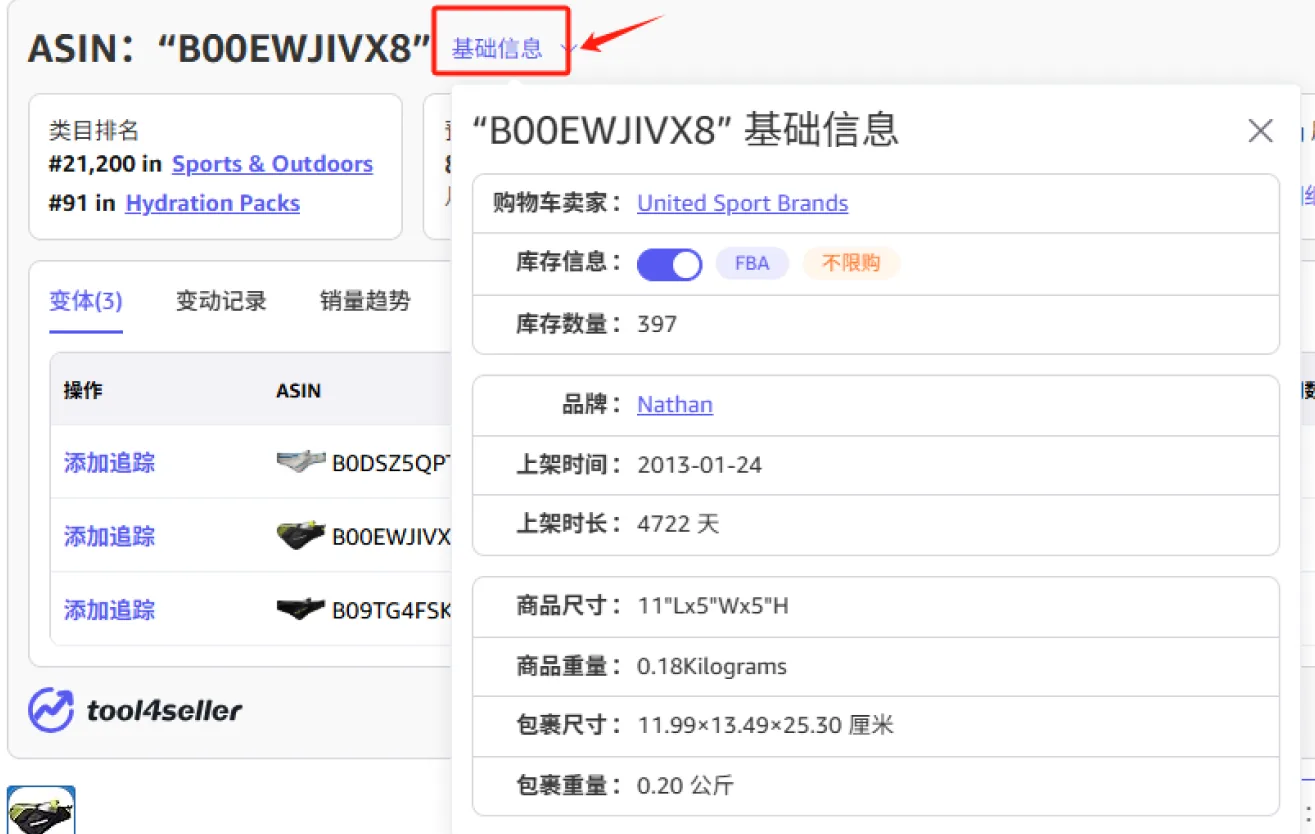Click the B09TG4FSK product thumbnail
This screenshot has width=1315, height=834.
[301, 608]
